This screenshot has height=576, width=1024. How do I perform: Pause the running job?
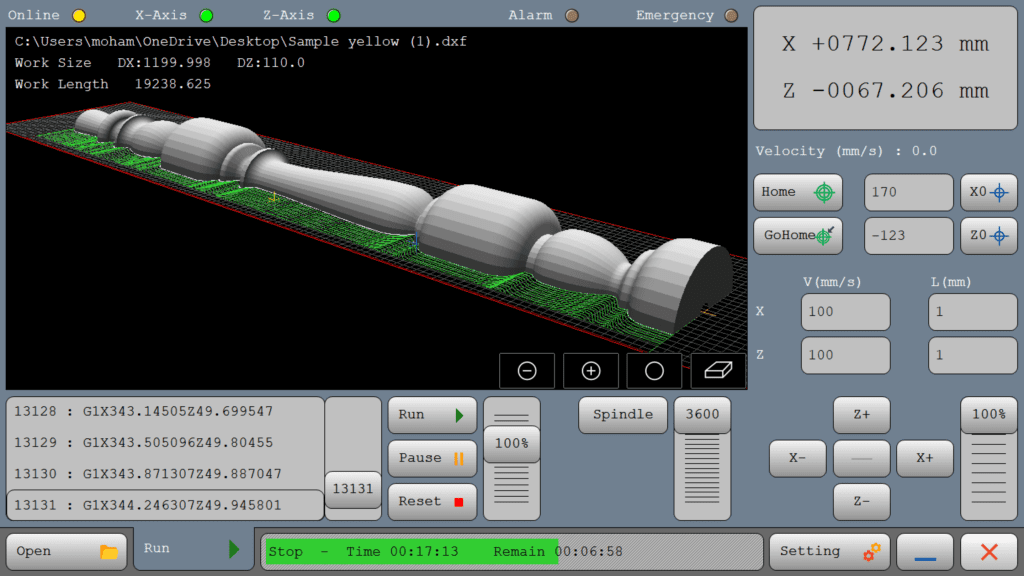click(432, 458)
